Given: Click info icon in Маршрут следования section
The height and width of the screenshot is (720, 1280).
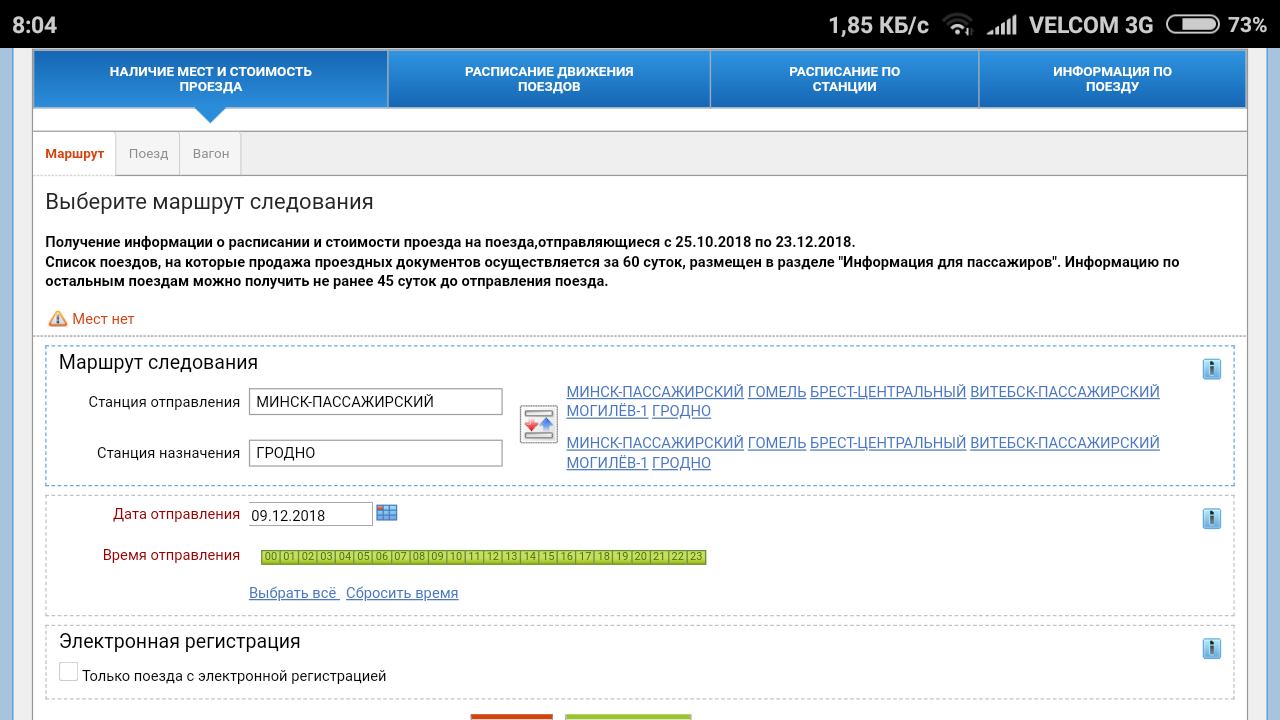Looking at the screenshot, I should 1211,369.
